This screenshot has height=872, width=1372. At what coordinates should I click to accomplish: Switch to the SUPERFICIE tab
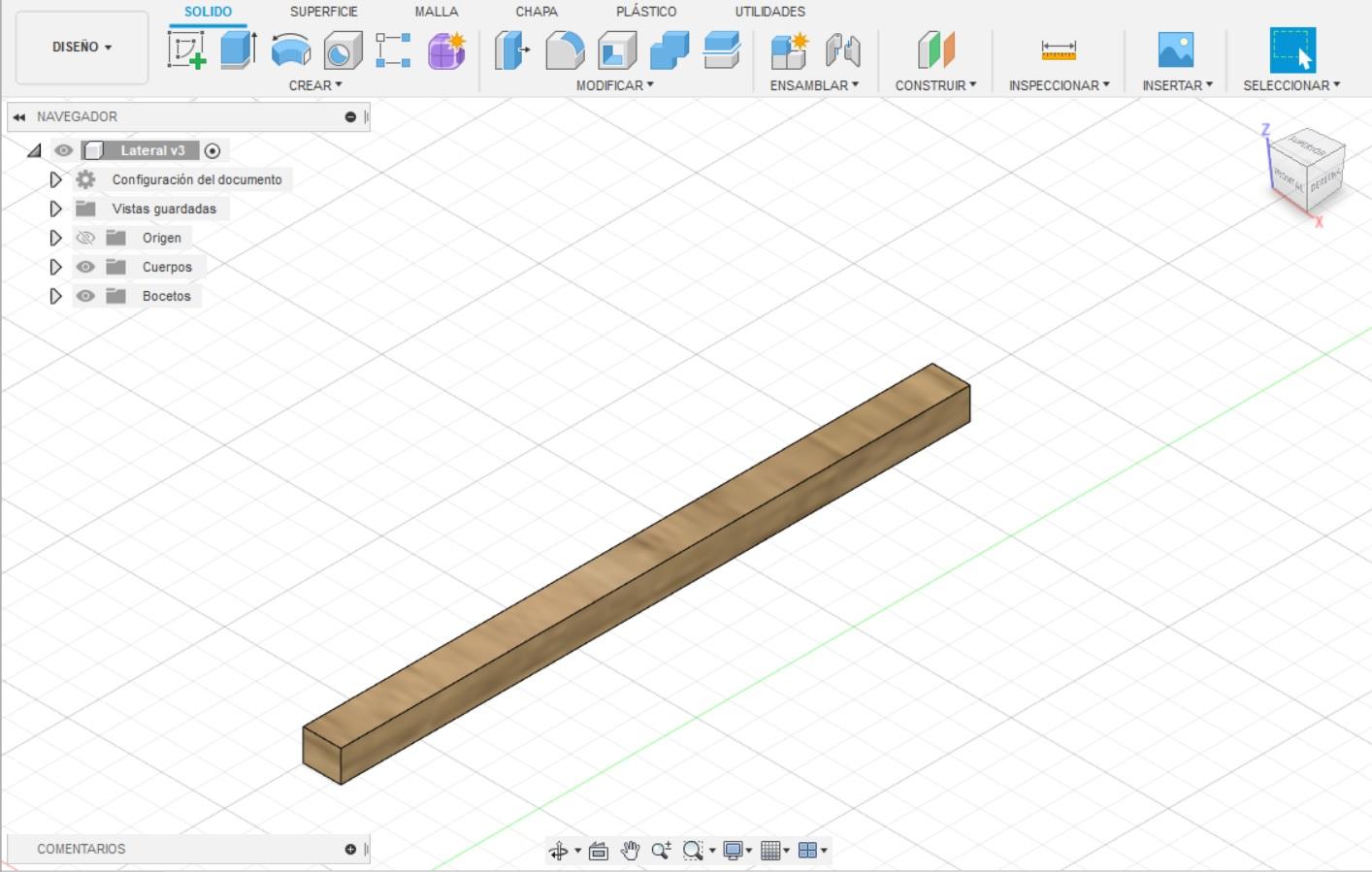324,12
